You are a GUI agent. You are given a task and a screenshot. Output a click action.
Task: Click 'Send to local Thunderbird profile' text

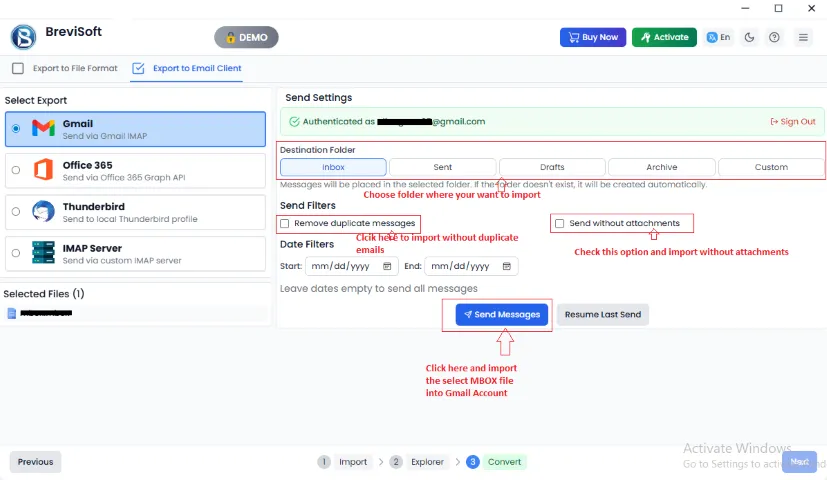tap(130, 219)
